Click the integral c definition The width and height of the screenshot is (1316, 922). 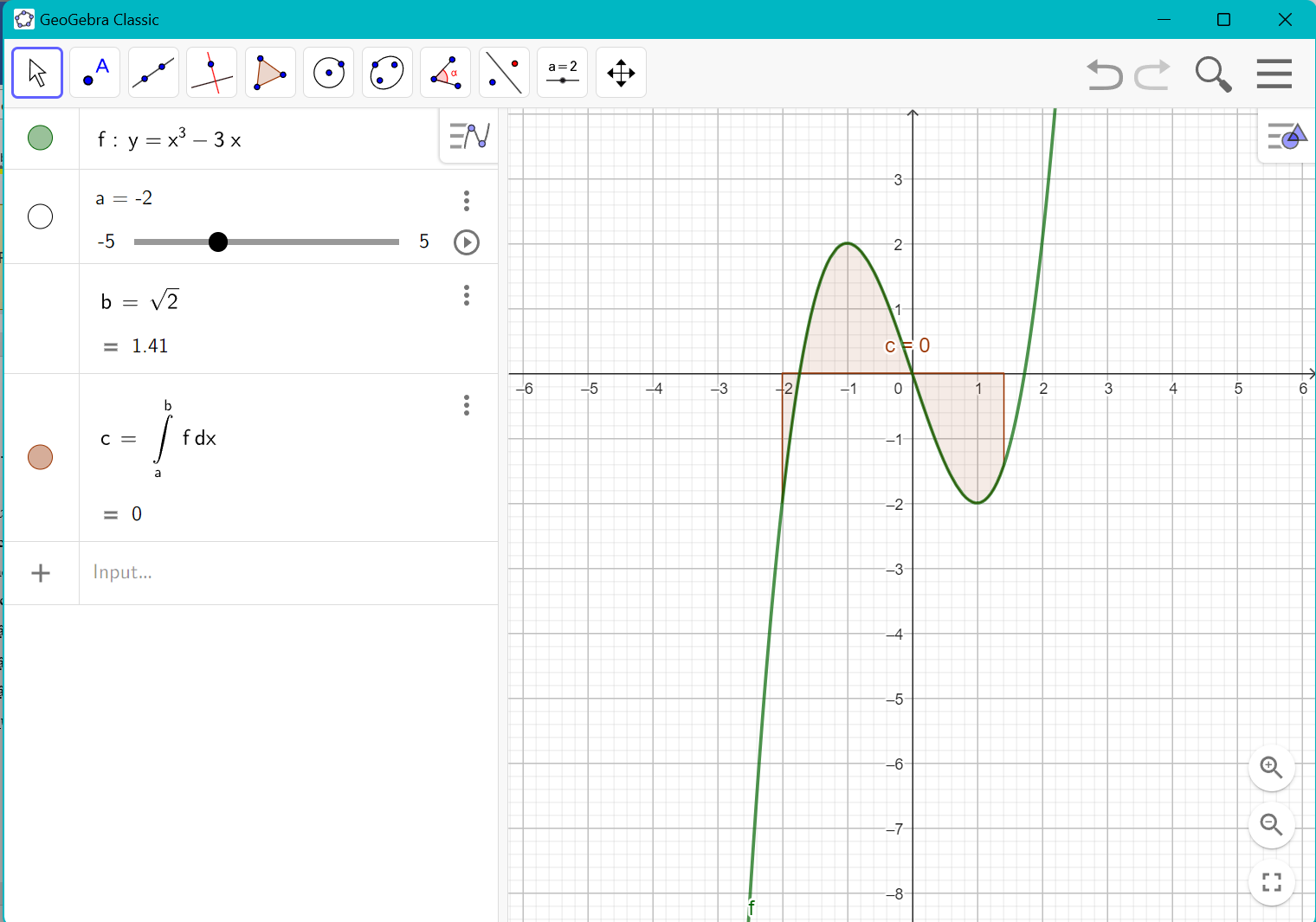tap(158, 438)
